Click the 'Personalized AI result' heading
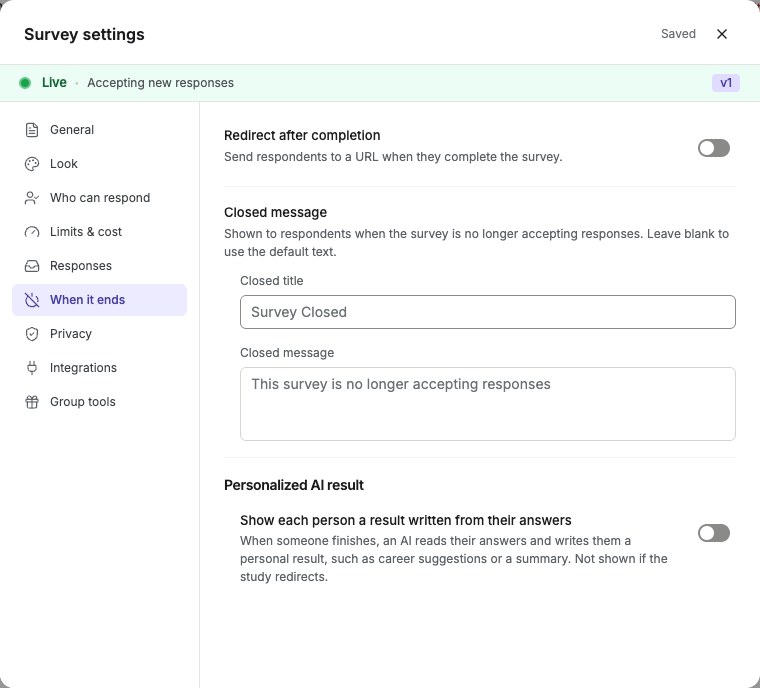This screenshot has height=688, width=760. pos(294,485)
